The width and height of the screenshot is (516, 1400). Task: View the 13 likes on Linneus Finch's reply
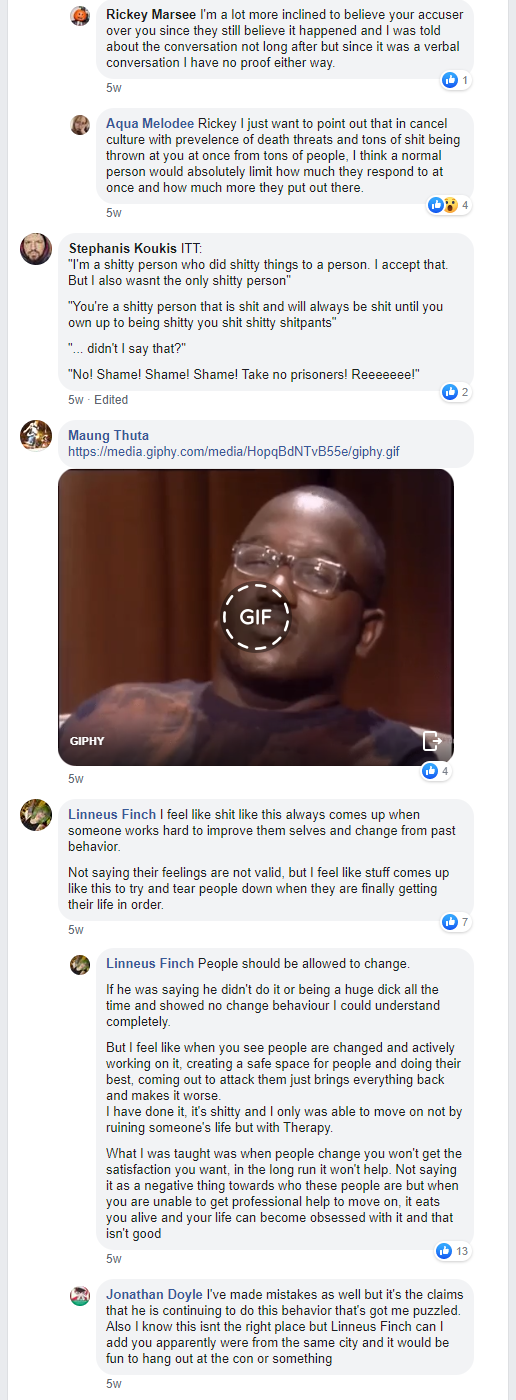[452, 1251]
